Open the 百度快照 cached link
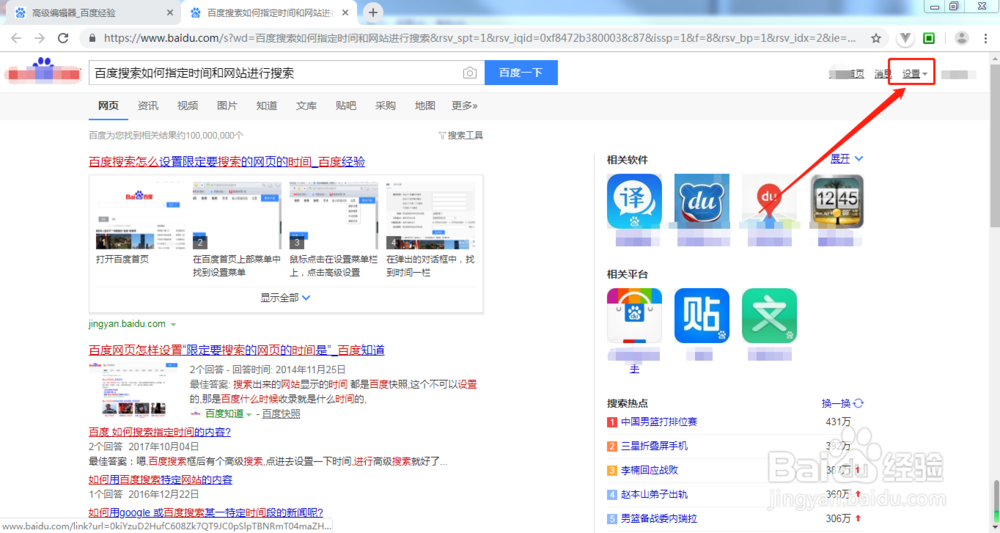This screenshot has height=533, width=1000. coord(281,414)
